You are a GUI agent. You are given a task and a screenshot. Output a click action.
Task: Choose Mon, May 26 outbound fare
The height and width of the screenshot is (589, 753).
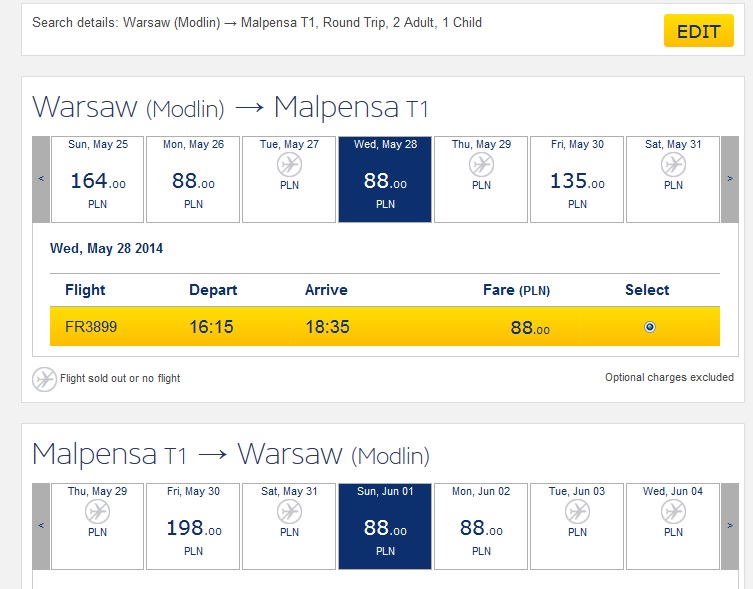[x=193, y=179]
